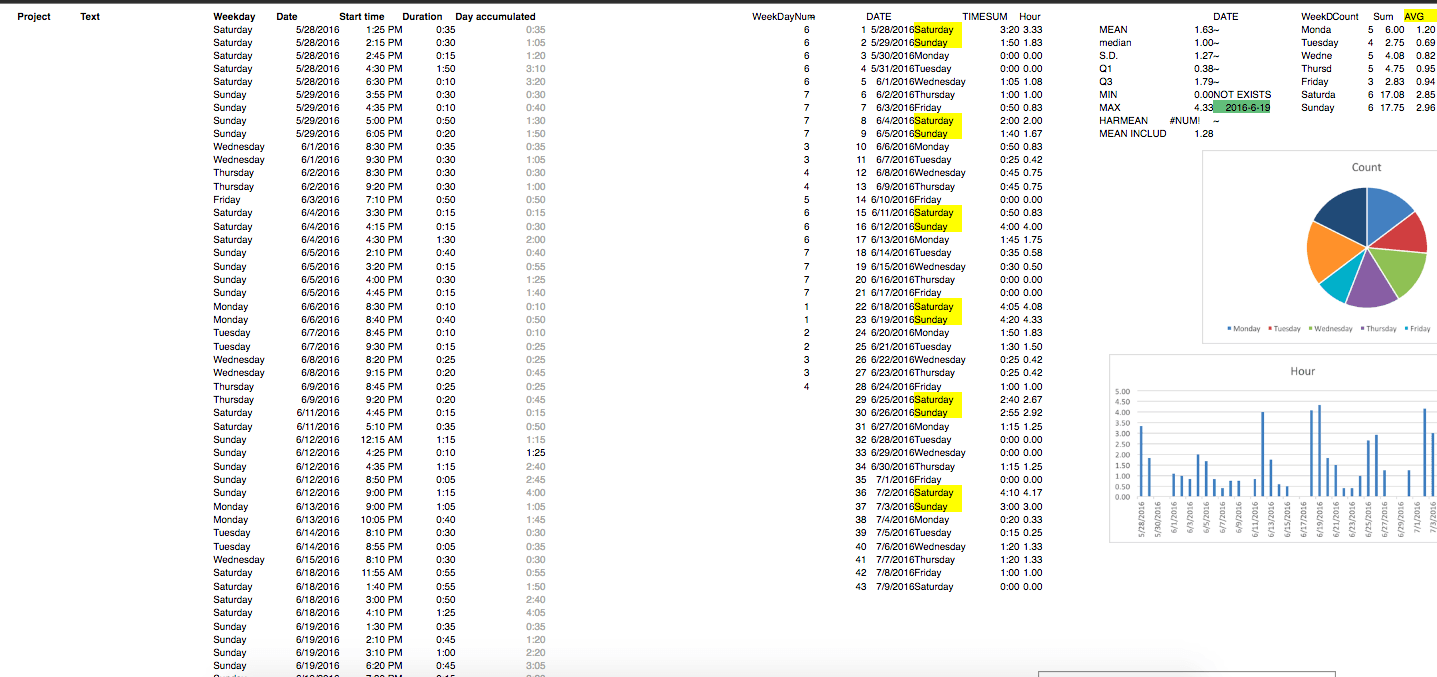Click the Hour bar chart title

(x=1302, y=371)
